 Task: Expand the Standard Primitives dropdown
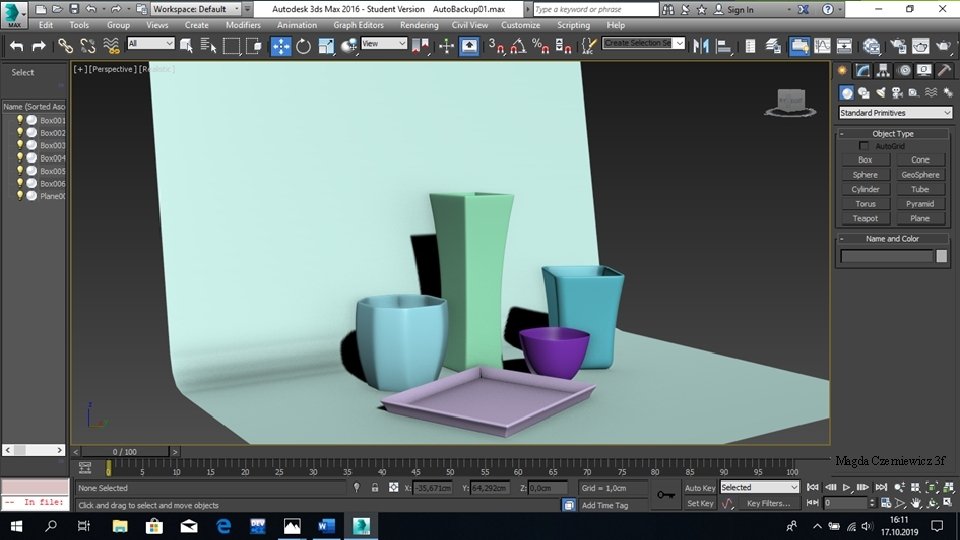click(895, 113)
